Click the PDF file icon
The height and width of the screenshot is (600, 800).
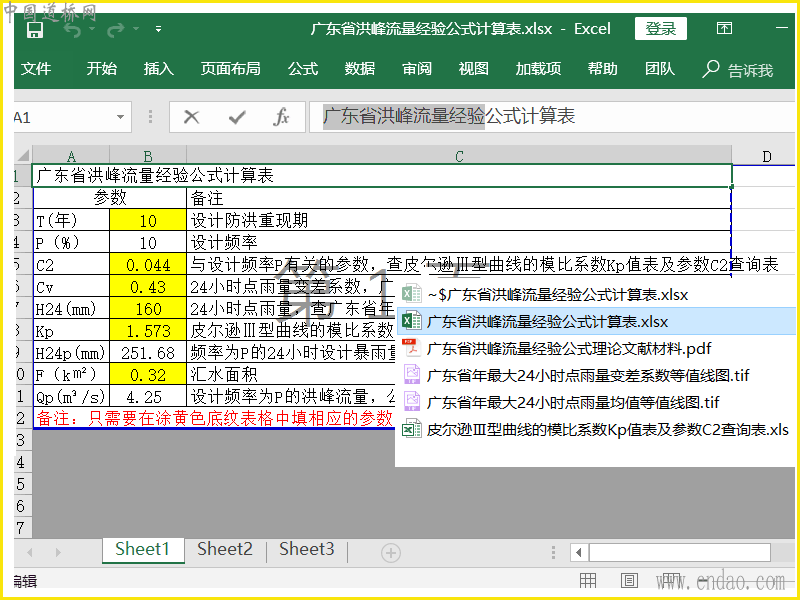coord(411,348)
